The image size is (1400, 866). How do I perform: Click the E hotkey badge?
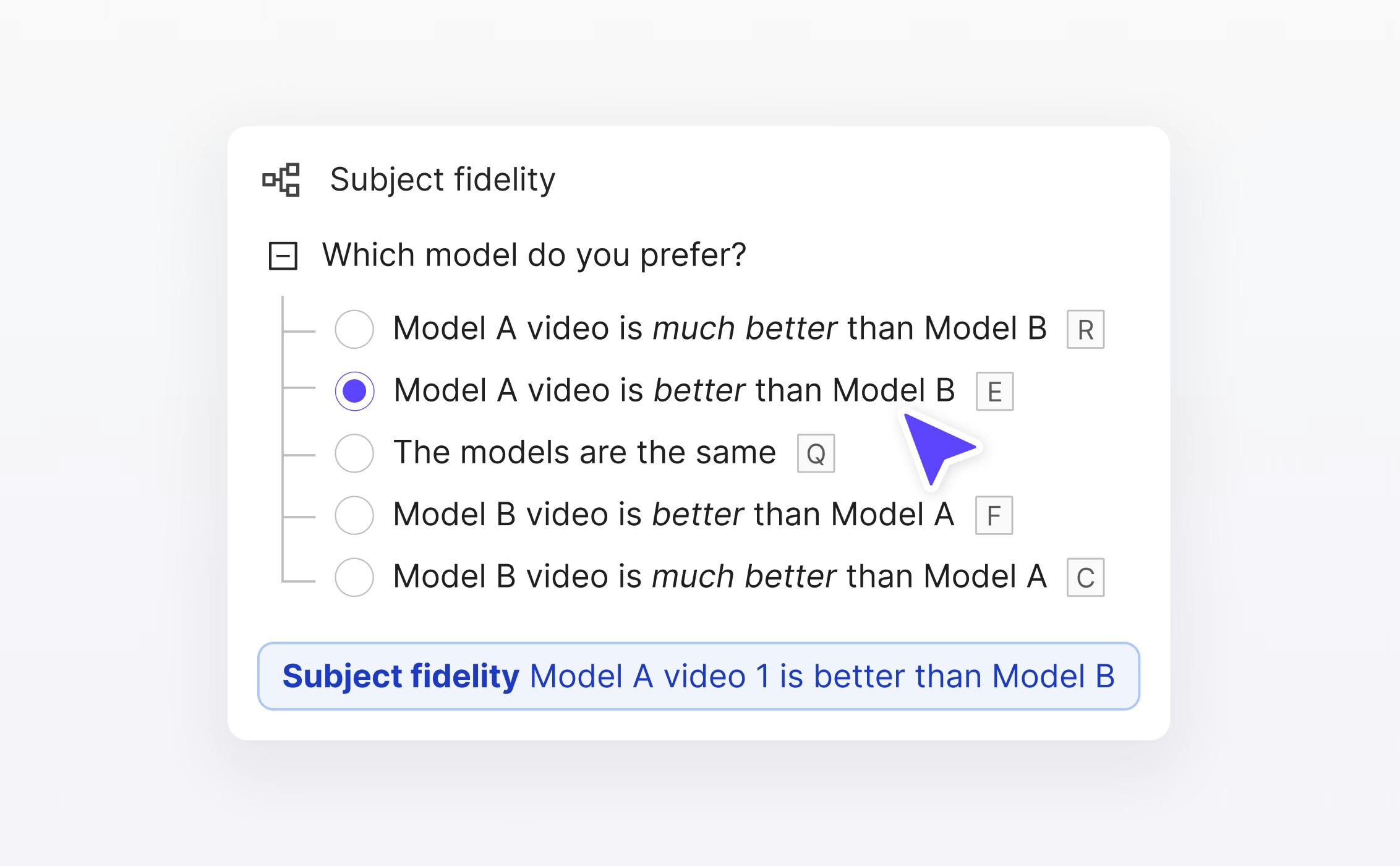tap(994, 392)
